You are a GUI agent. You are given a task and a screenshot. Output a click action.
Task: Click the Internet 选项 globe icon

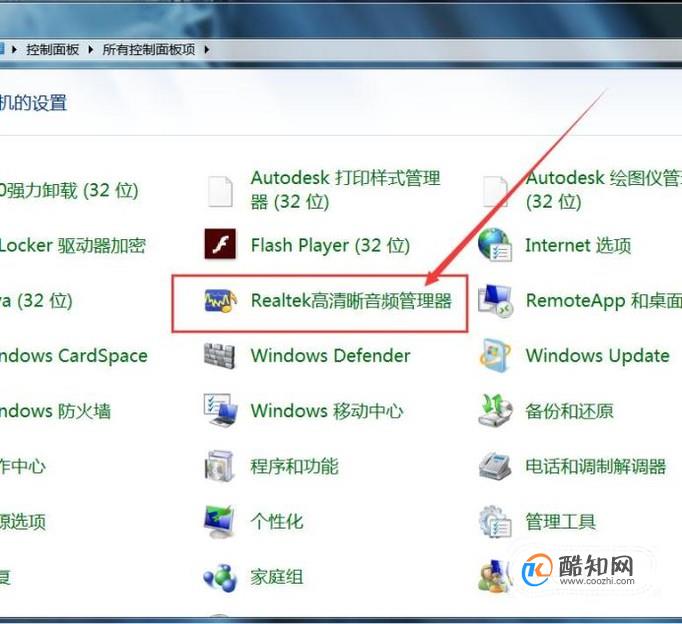point(495,245)
